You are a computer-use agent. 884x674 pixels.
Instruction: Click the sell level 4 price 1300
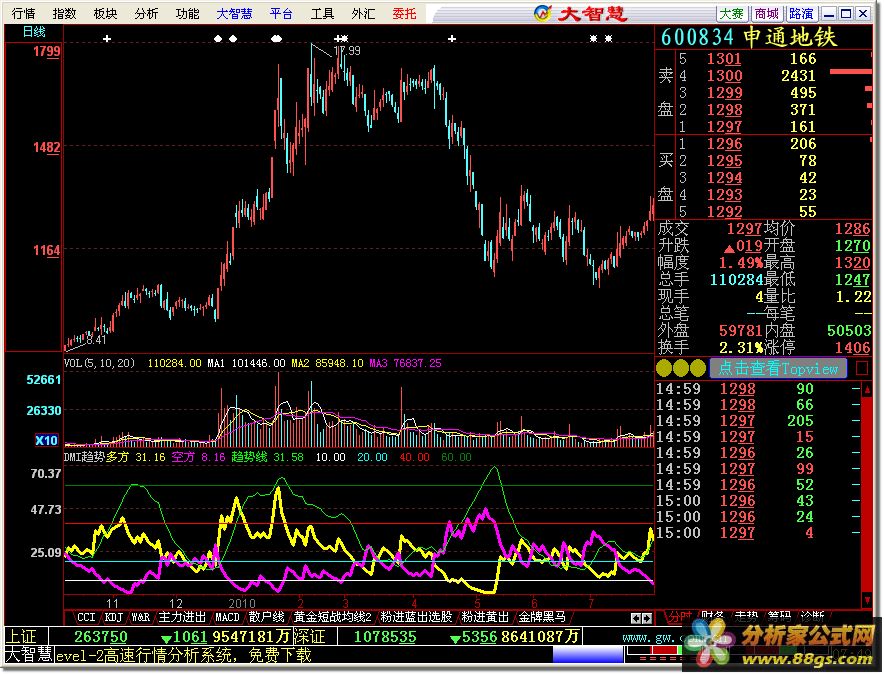[724, 76]
